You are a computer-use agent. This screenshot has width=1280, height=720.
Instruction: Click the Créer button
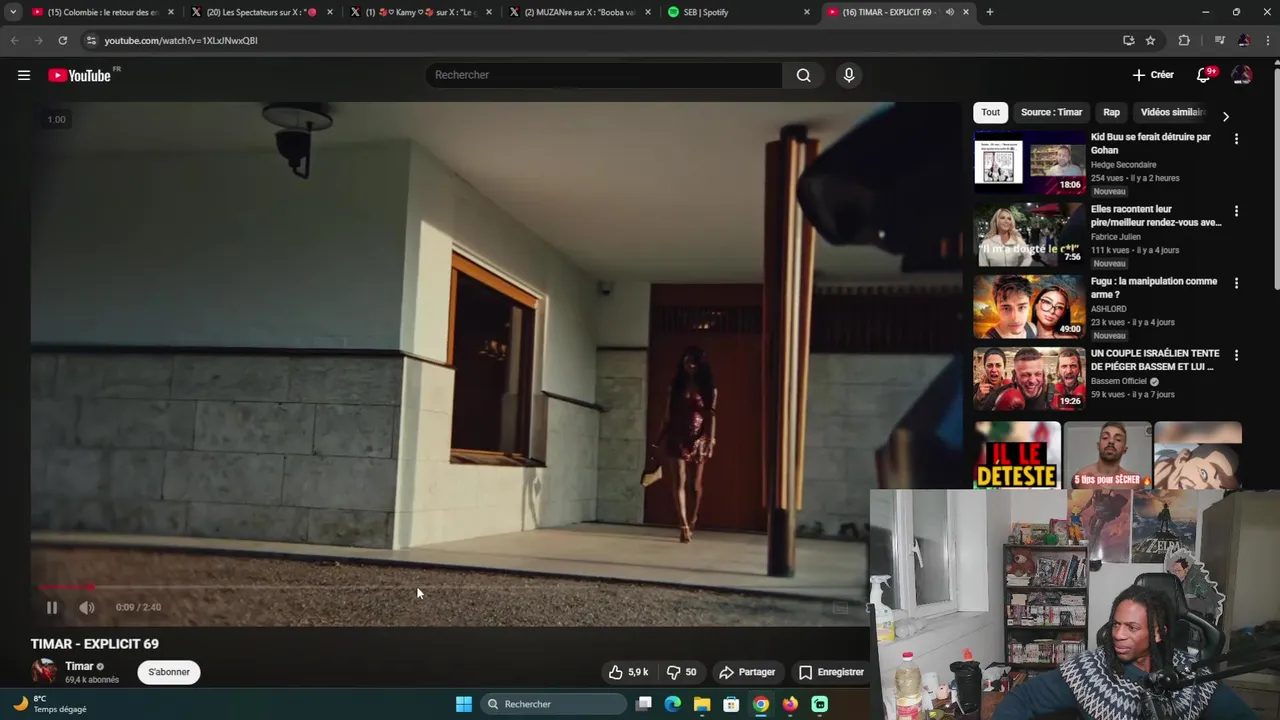(1153, 75)
